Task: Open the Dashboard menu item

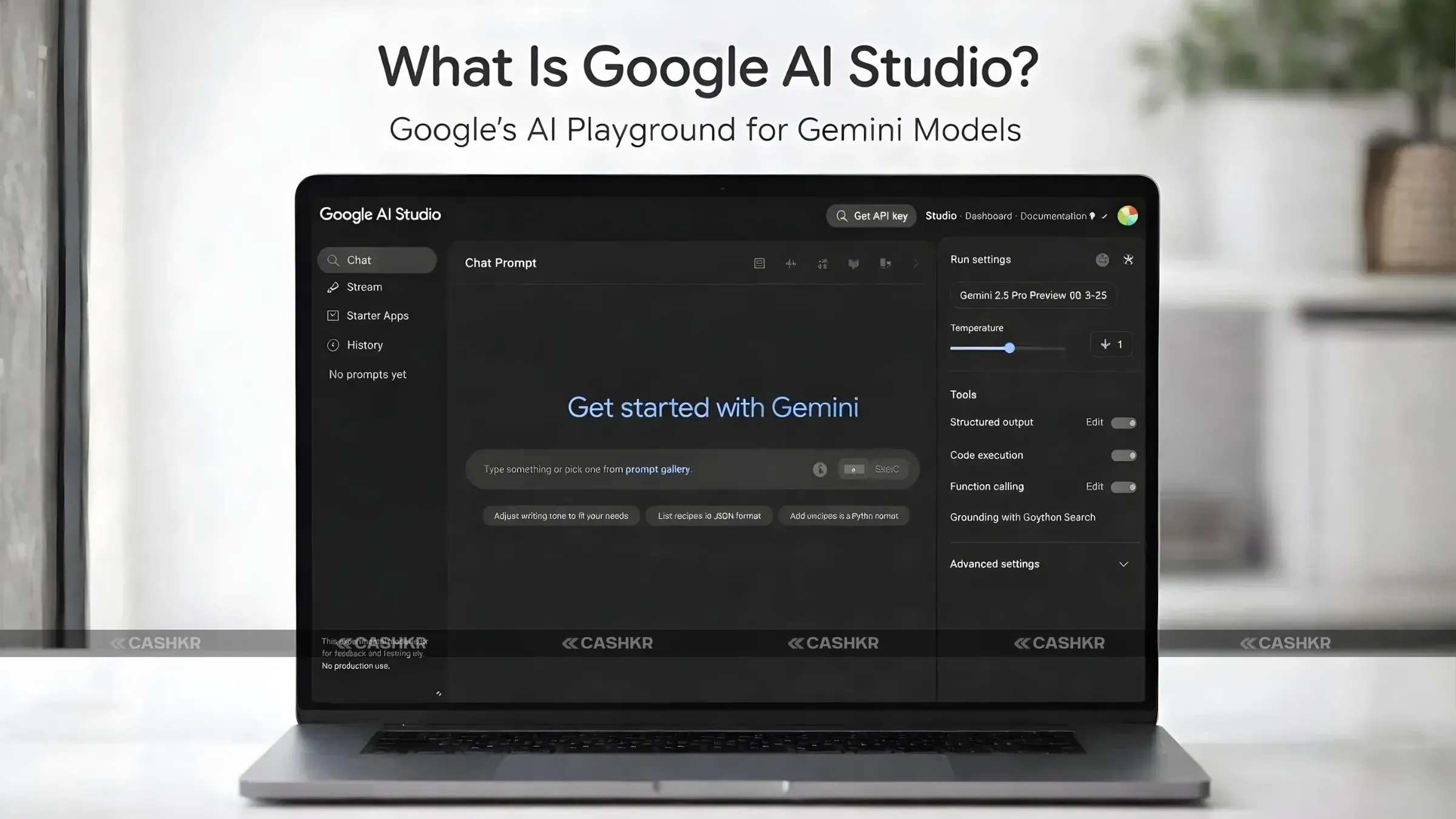Action: (x=988, y=216)
